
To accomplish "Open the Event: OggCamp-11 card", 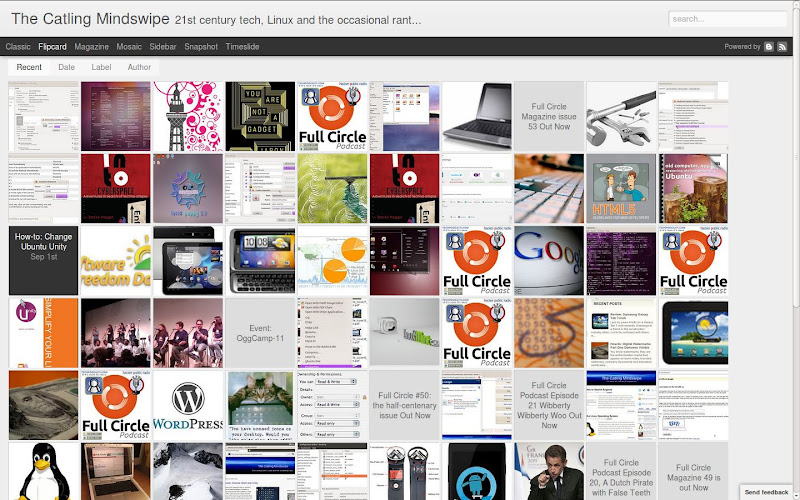I will tap(260, 333).
